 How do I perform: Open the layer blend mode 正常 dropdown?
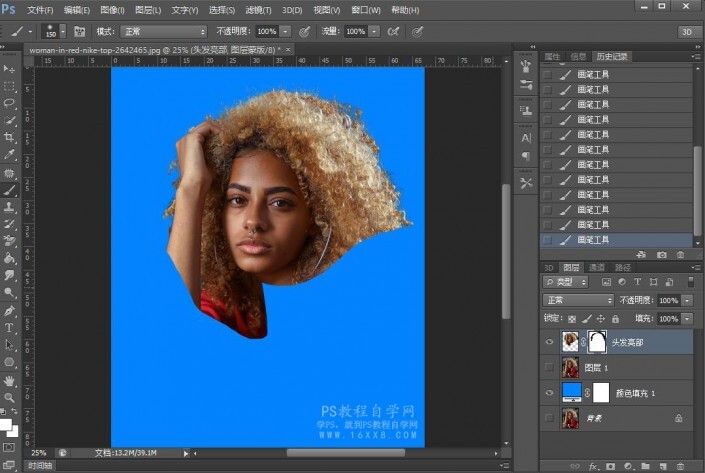pos(577,300)
